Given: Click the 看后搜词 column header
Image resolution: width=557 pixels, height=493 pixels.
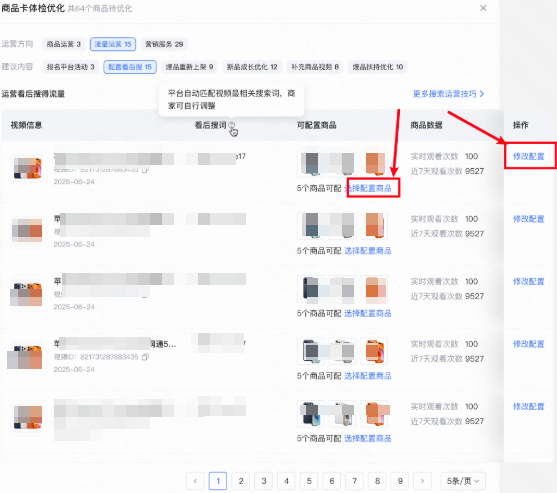Looking at the screenshot, I should pos(210,125).
